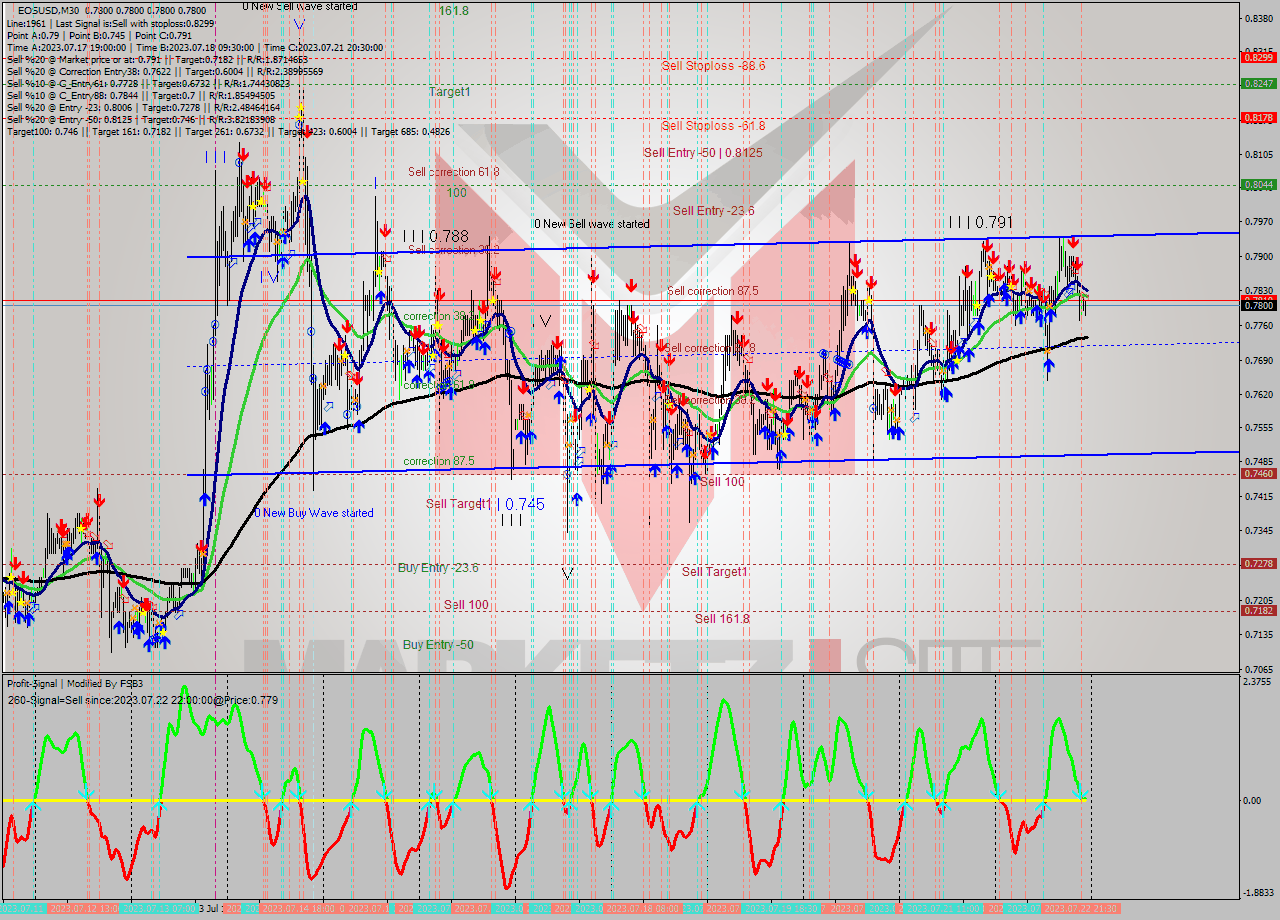Click the 'Sell correction 61.8' label

point(453,172)
